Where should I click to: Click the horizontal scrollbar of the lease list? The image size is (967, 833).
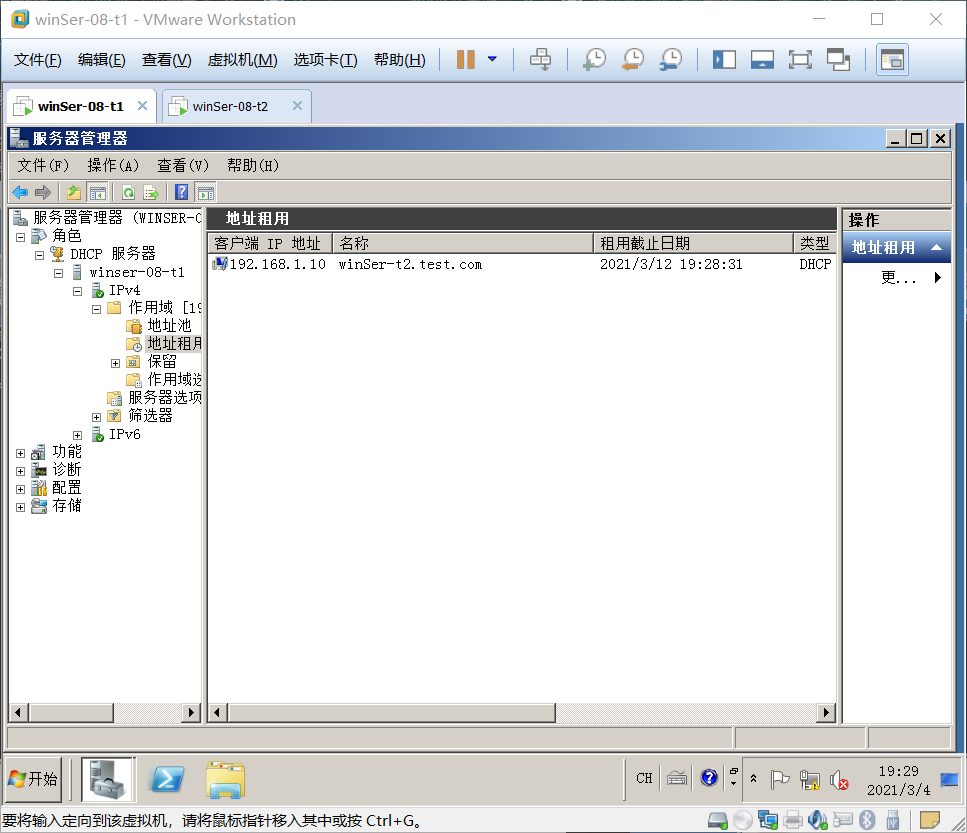point(392,713)
